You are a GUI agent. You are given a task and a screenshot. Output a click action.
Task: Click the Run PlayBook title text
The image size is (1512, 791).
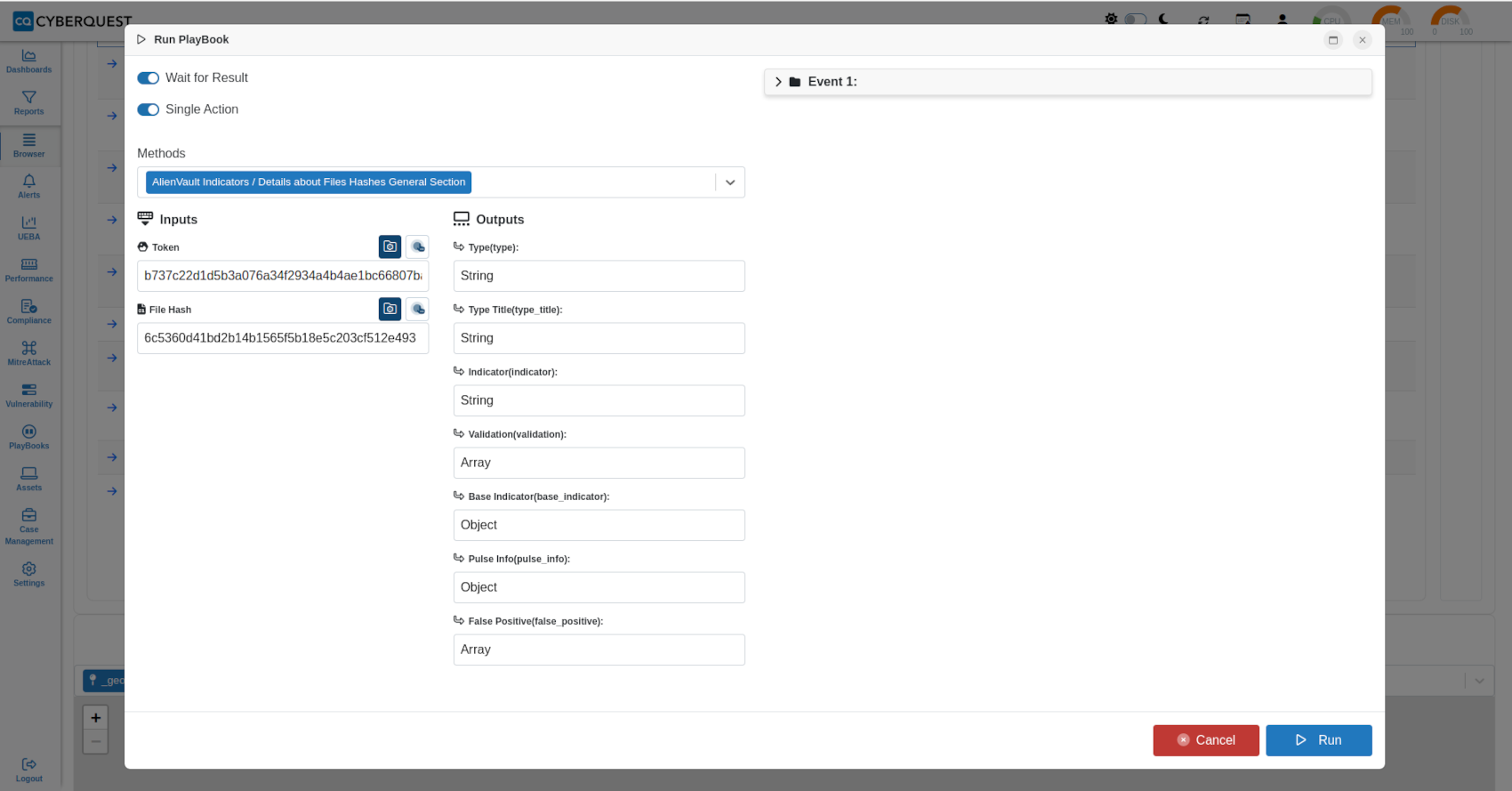tap(191, 40)
